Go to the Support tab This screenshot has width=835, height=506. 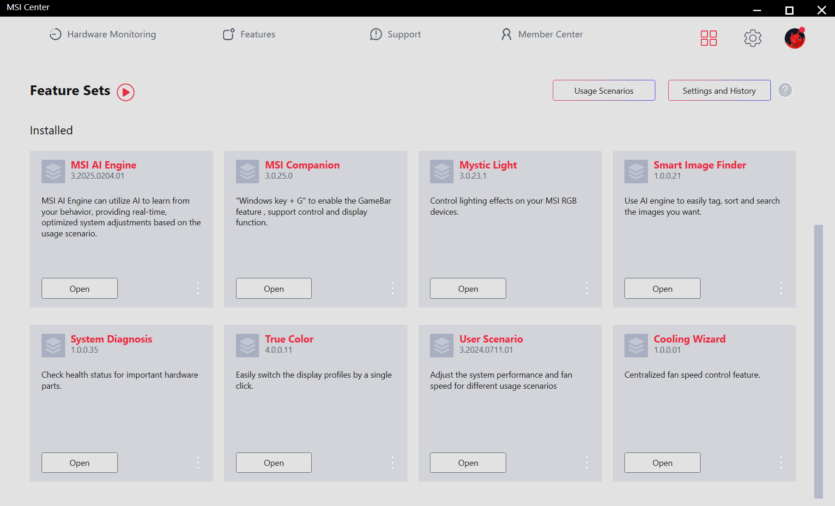[x=395, y=34]
